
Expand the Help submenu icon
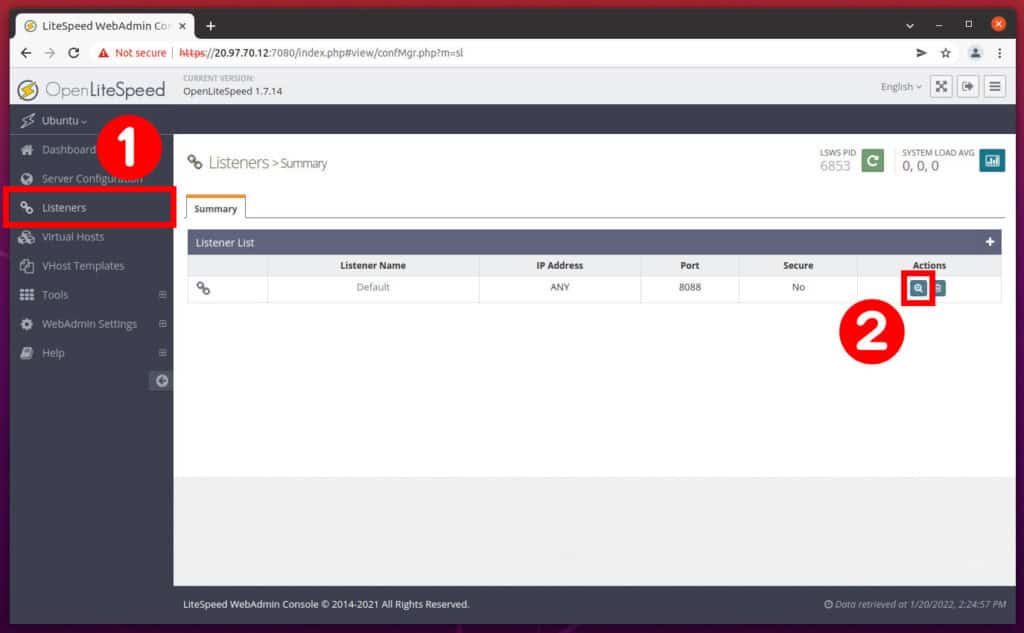pyautogui.click(x=163, y=353)
